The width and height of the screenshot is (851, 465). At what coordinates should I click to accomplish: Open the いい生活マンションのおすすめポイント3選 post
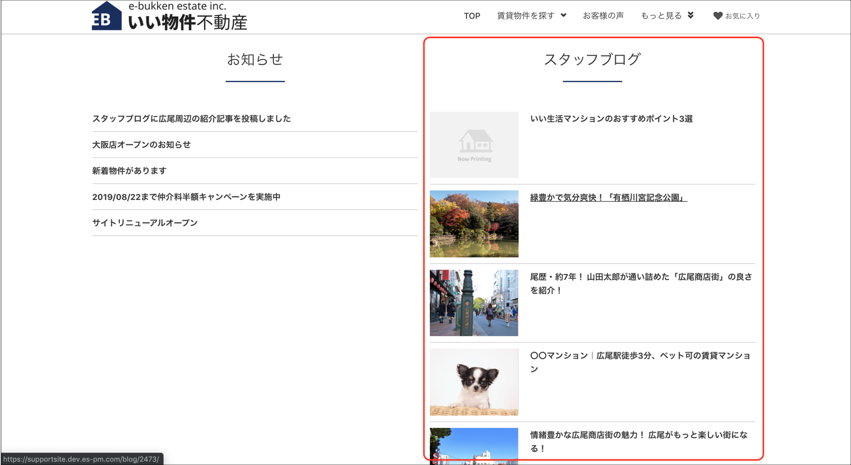point(611,119)
